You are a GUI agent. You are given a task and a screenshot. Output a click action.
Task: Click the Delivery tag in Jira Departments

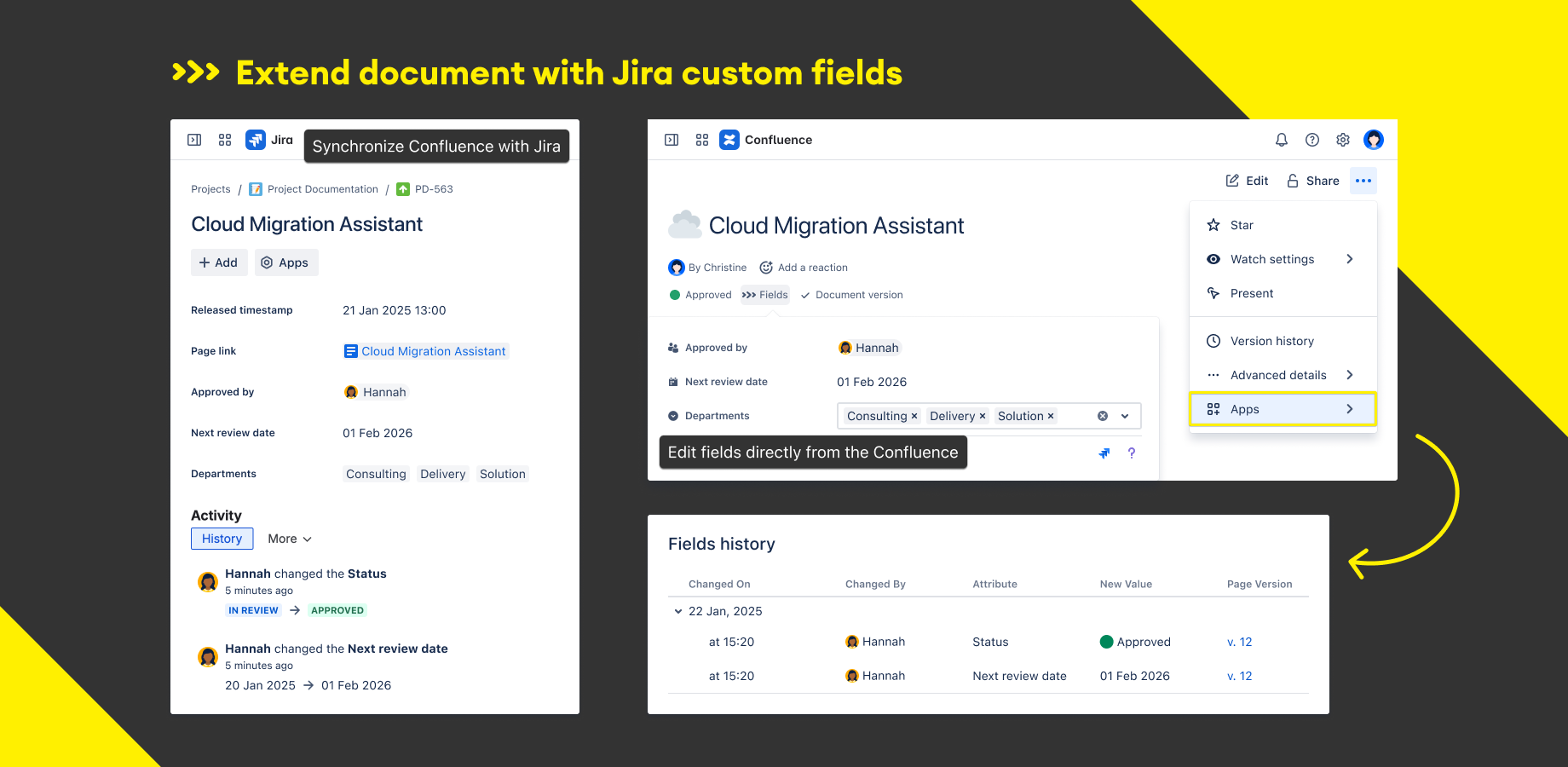pyautogui.click(x=443, y=474)
